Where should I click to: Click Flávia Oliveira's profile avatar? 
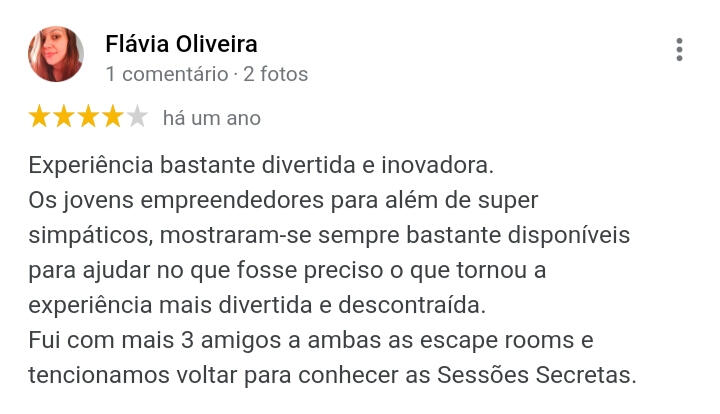56,54
